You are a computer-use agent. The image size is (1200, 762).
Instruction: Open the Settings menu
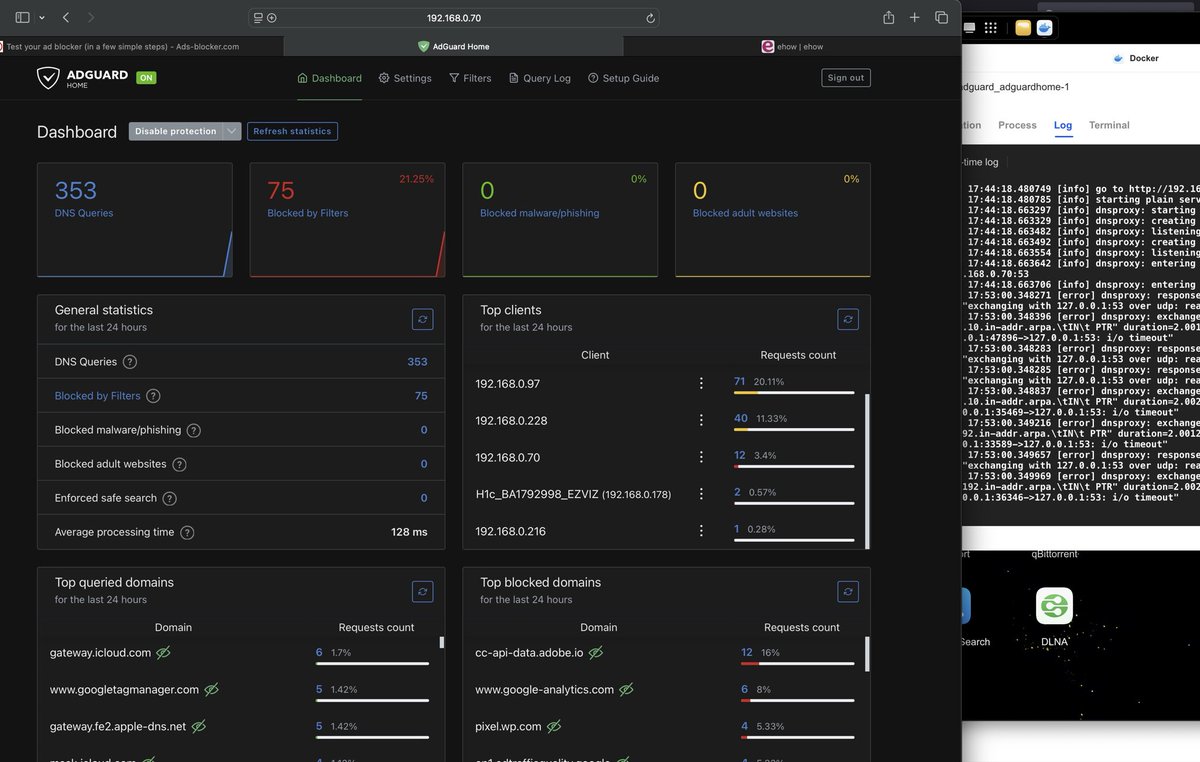[405, 78]
